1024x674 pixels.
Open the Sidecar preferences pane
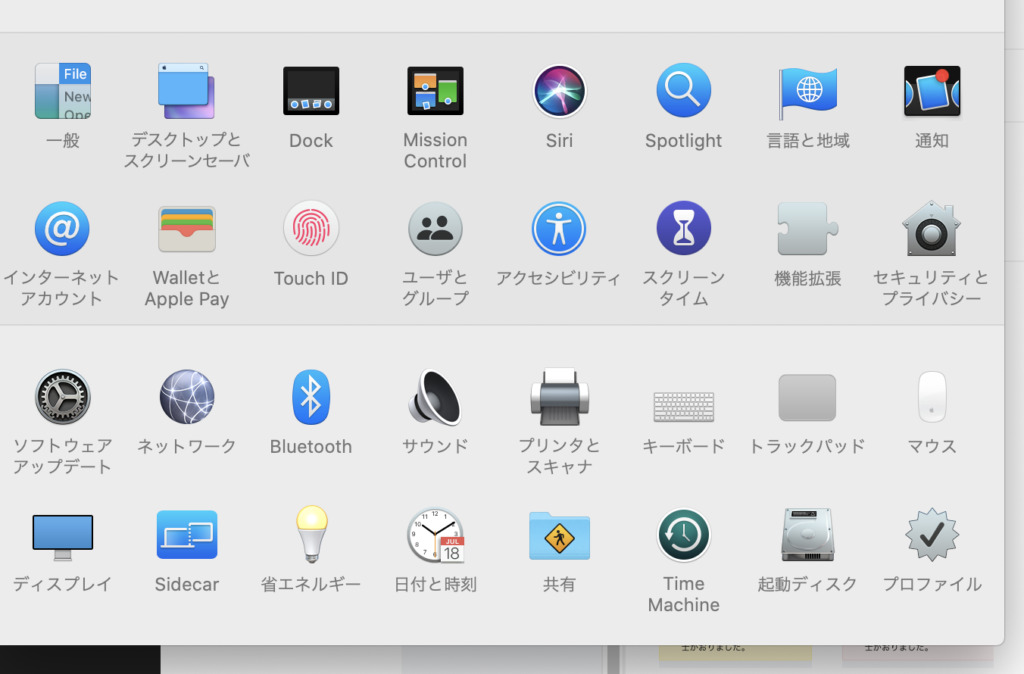pos(187,535)
